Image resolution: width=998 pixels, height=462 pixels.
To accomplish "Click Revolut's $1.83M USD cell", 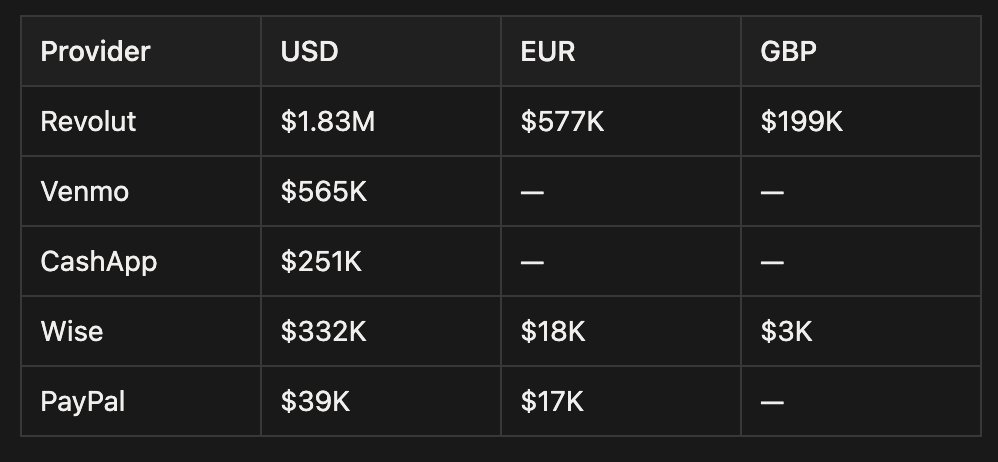I will click(x=327, y=121).
